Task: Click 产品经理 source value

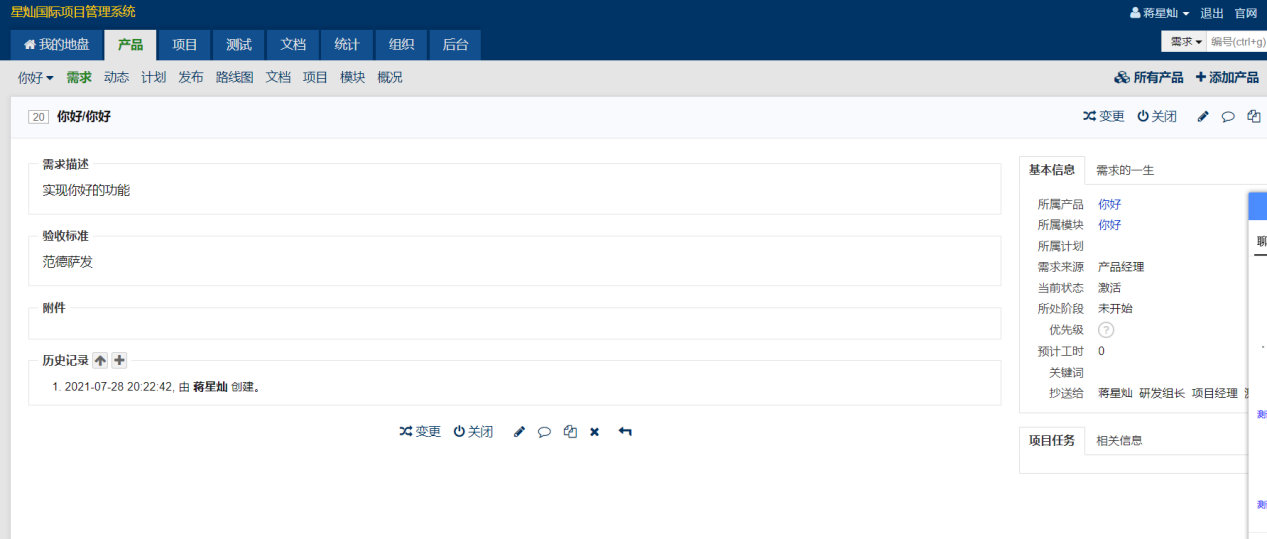Action: [1121, 267]
